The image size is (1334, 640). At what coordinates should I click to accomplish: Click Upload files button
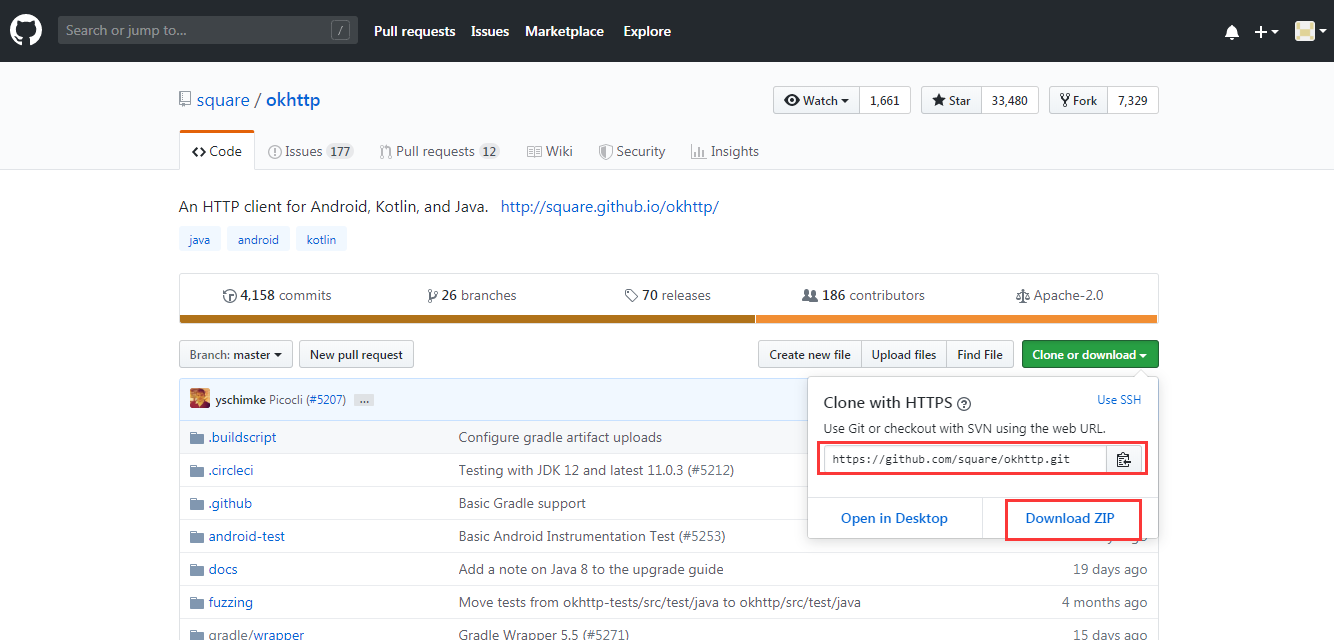click(x=904, y=354)
